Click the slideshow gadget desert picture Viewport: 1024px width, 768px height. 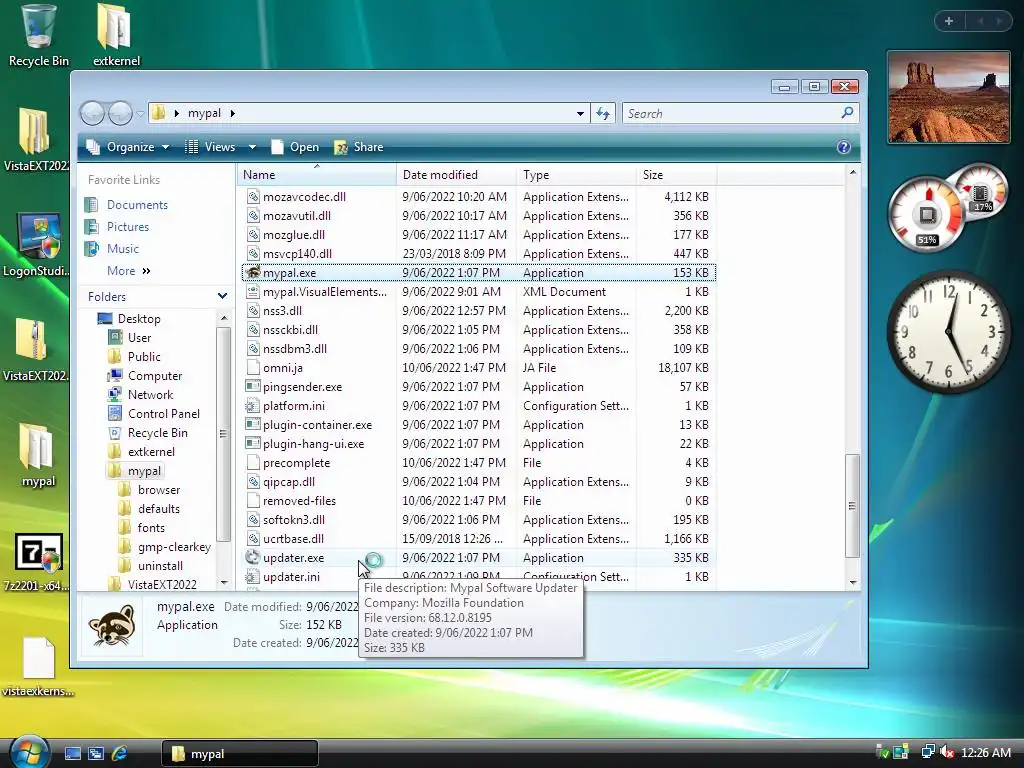949,97
